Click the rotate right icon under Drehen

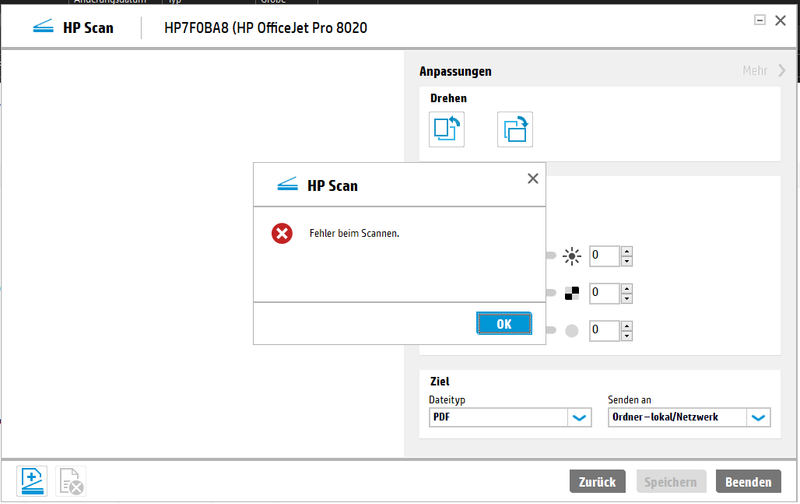coord(515,130)
